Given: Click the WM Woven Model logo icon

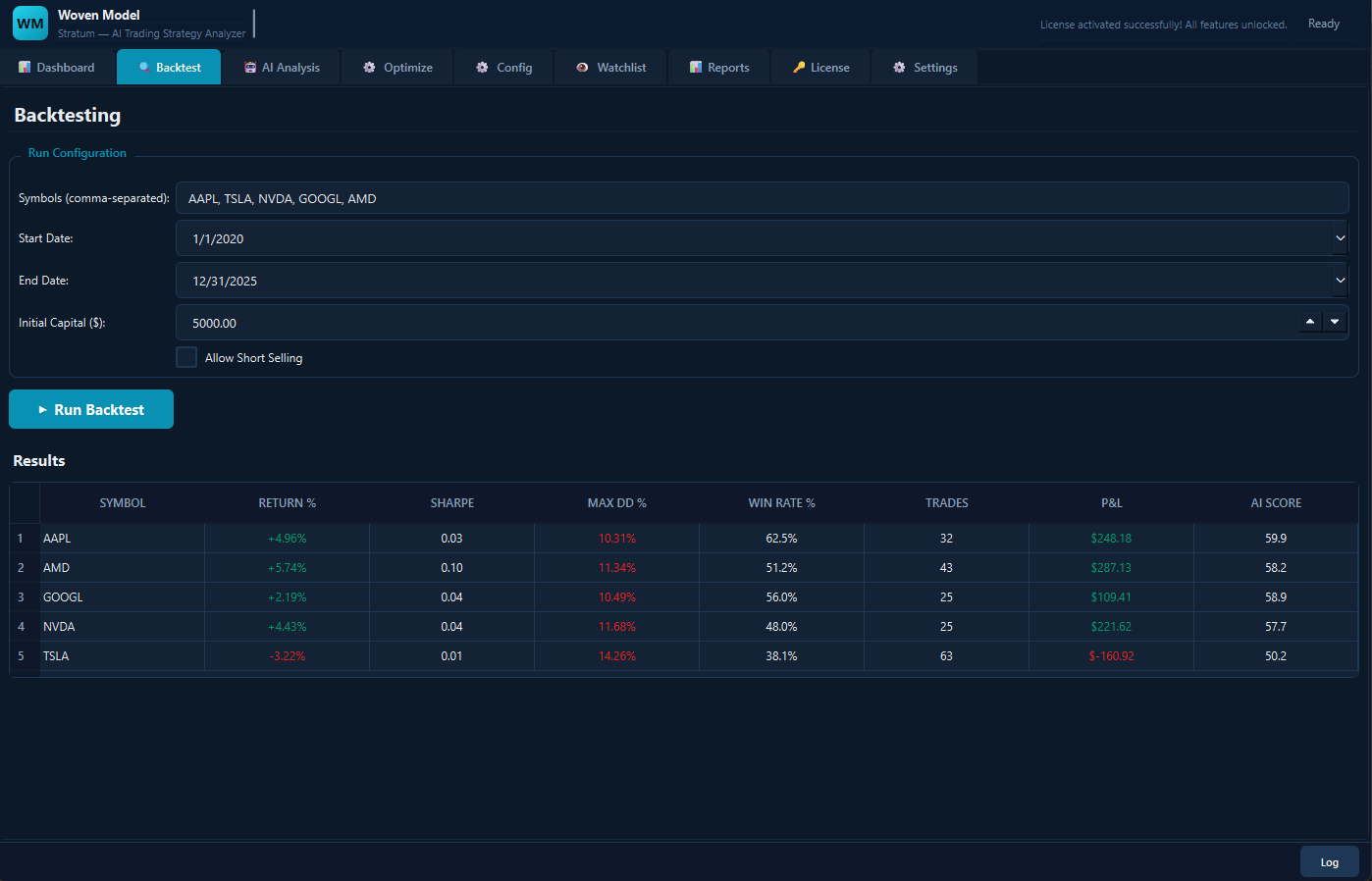Looking at the screenshot, I should [x=30, y=24].
